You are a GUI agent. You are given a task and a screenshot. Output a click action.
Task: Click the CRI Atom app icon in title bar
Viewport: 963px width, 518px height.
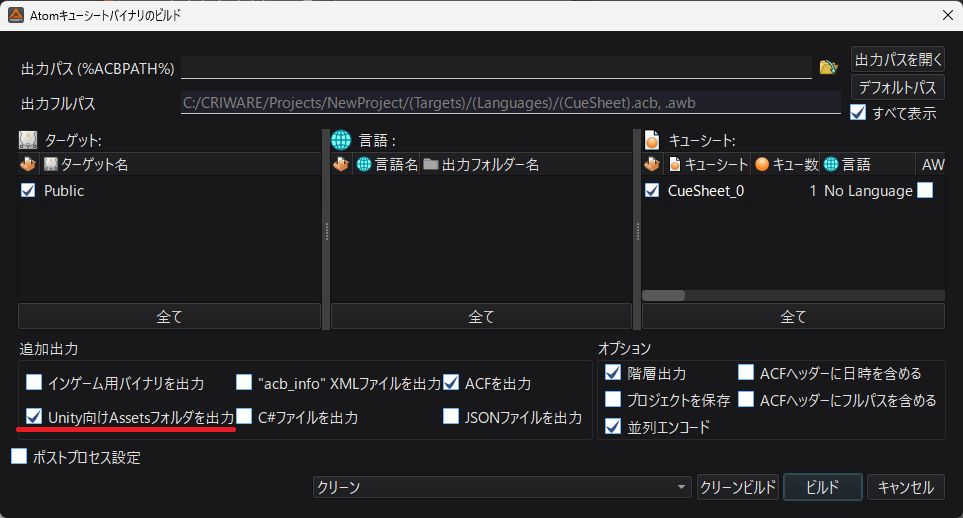coord(16,15)
